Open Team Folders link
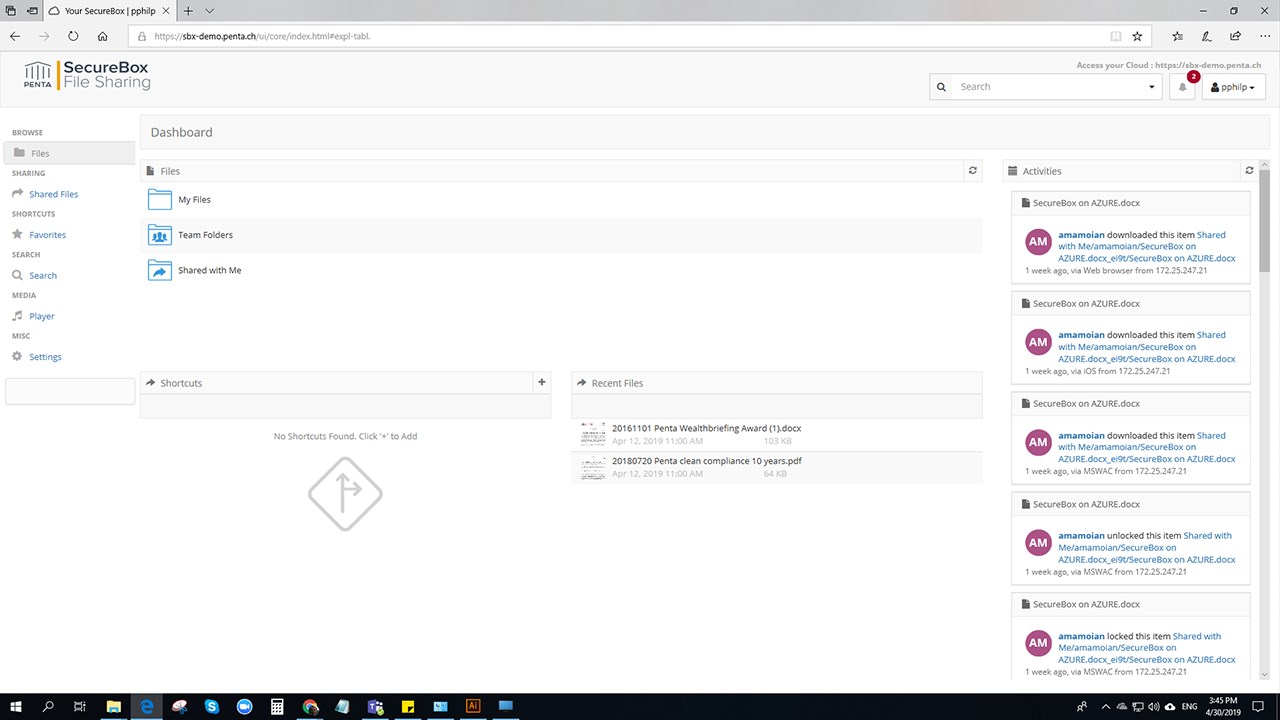 click(x=205, y=235)
